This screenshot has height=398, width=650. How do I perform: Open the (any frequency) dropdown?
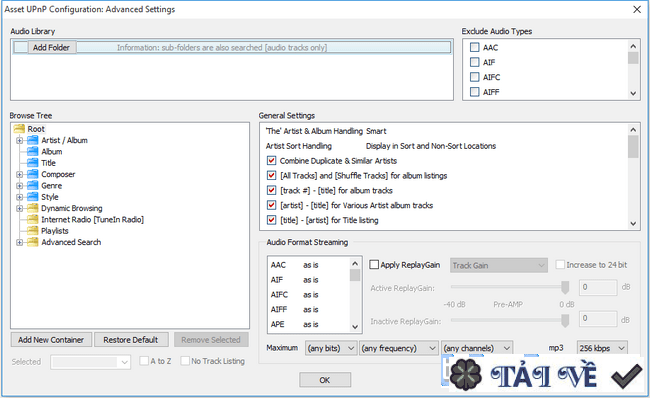click(399, 348)
